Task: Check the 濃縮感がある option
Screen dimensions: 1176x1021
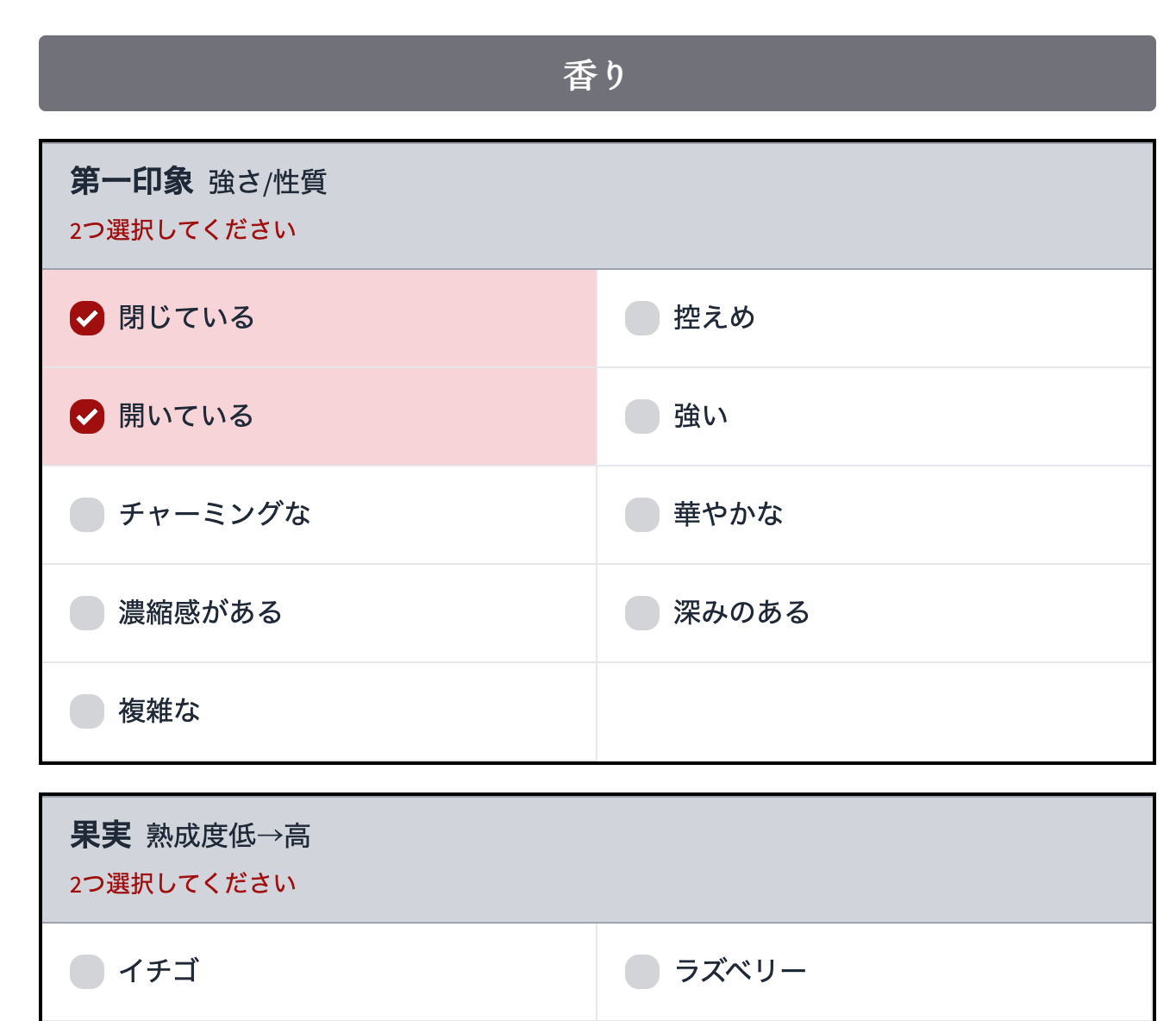Action: pyautogui.click(x=200, y=612)
